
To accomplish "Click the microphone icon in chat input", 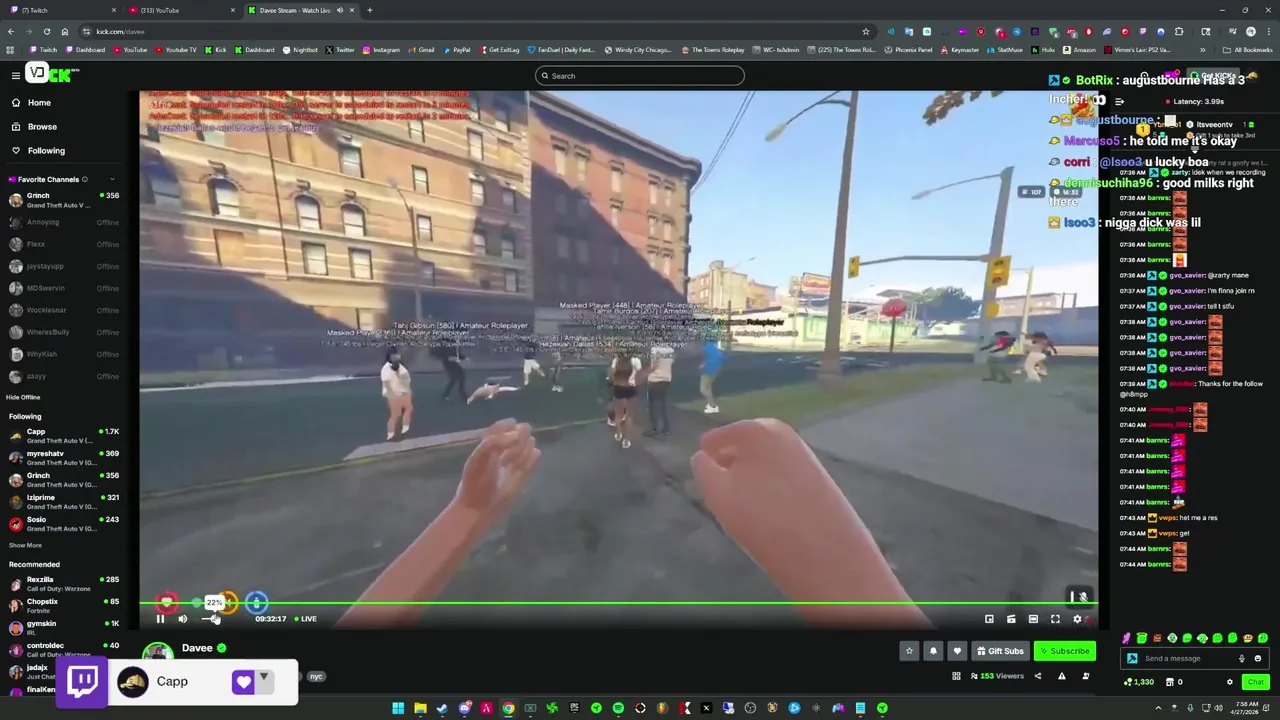I will click(1242, 658).
